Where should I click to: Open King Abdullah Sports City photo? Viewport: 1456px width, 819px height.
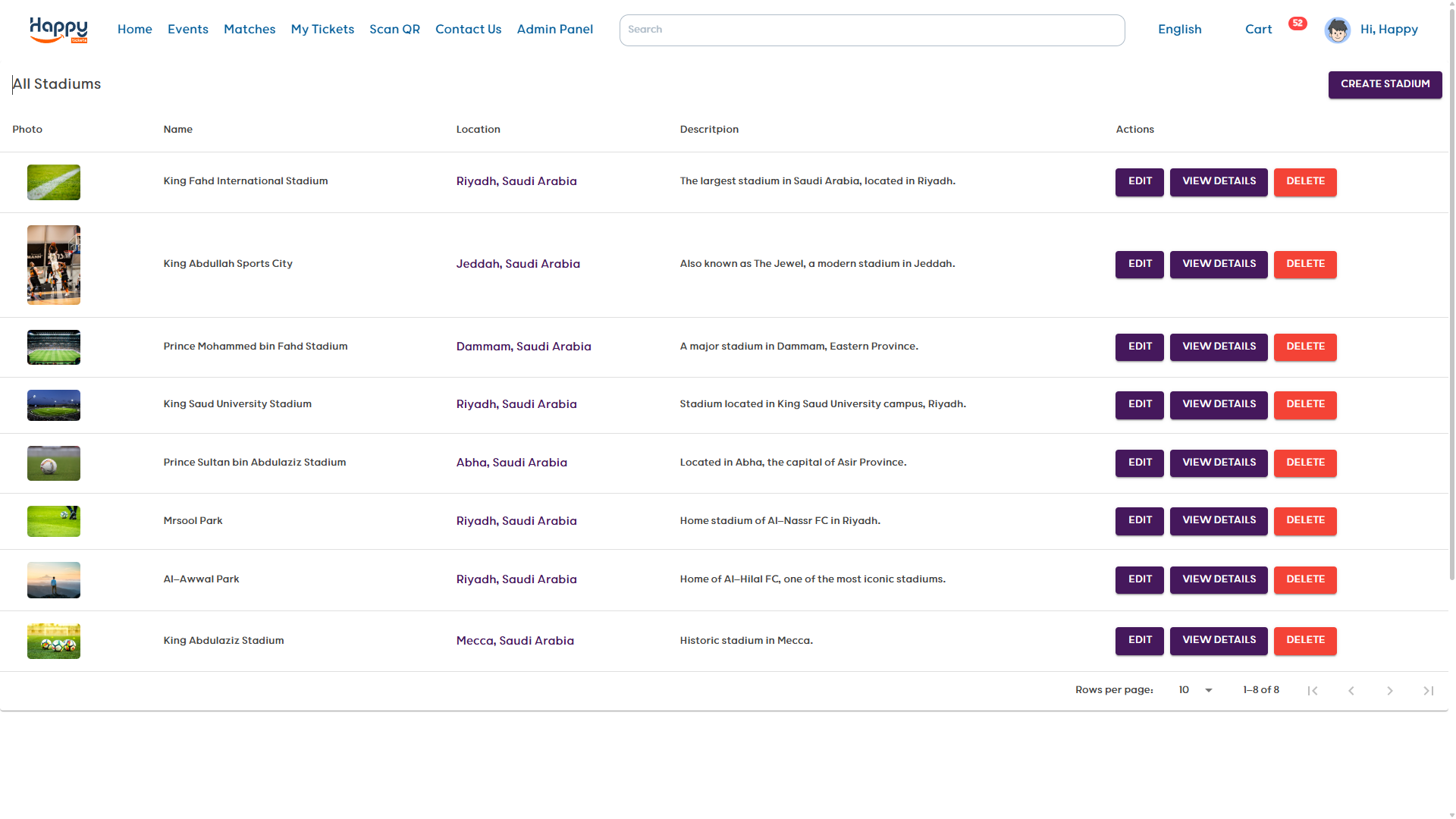54,265
